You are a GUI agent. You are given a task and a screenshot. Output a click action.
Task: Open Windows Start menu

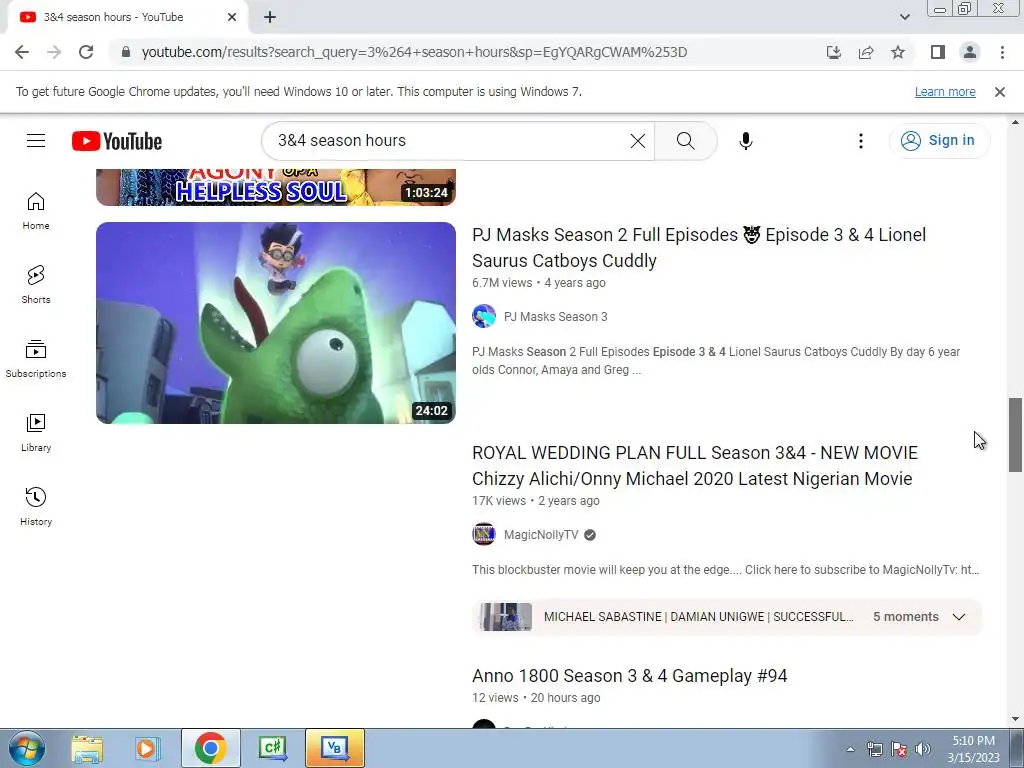click(x=27, y=748)
